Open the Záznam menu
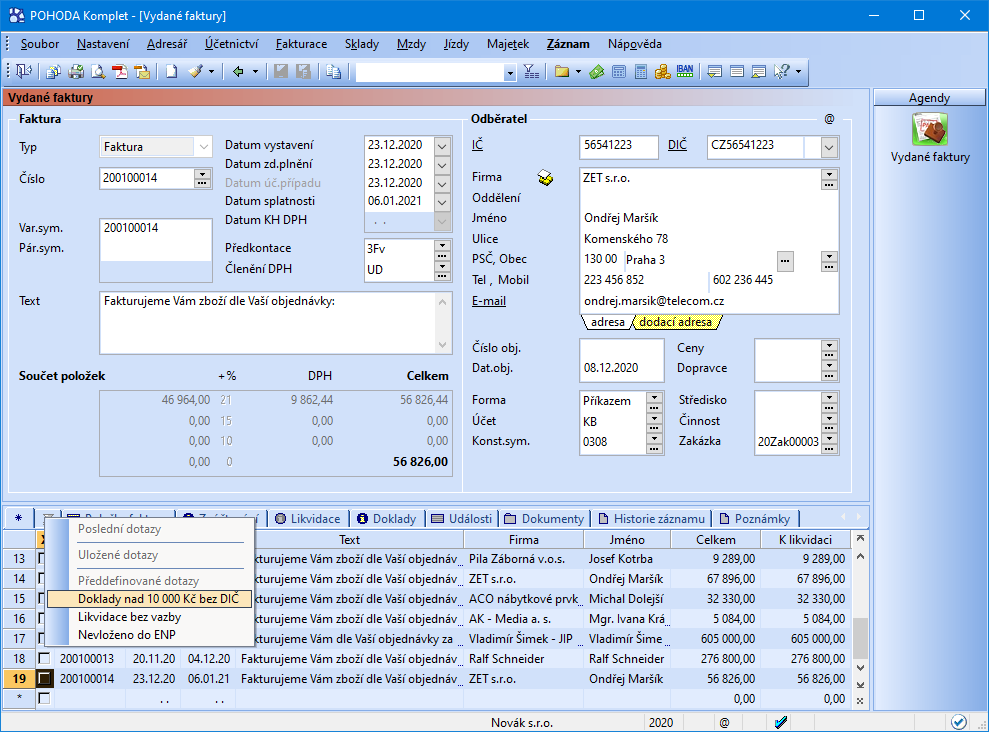989x732 pixels. pos(568,44)
